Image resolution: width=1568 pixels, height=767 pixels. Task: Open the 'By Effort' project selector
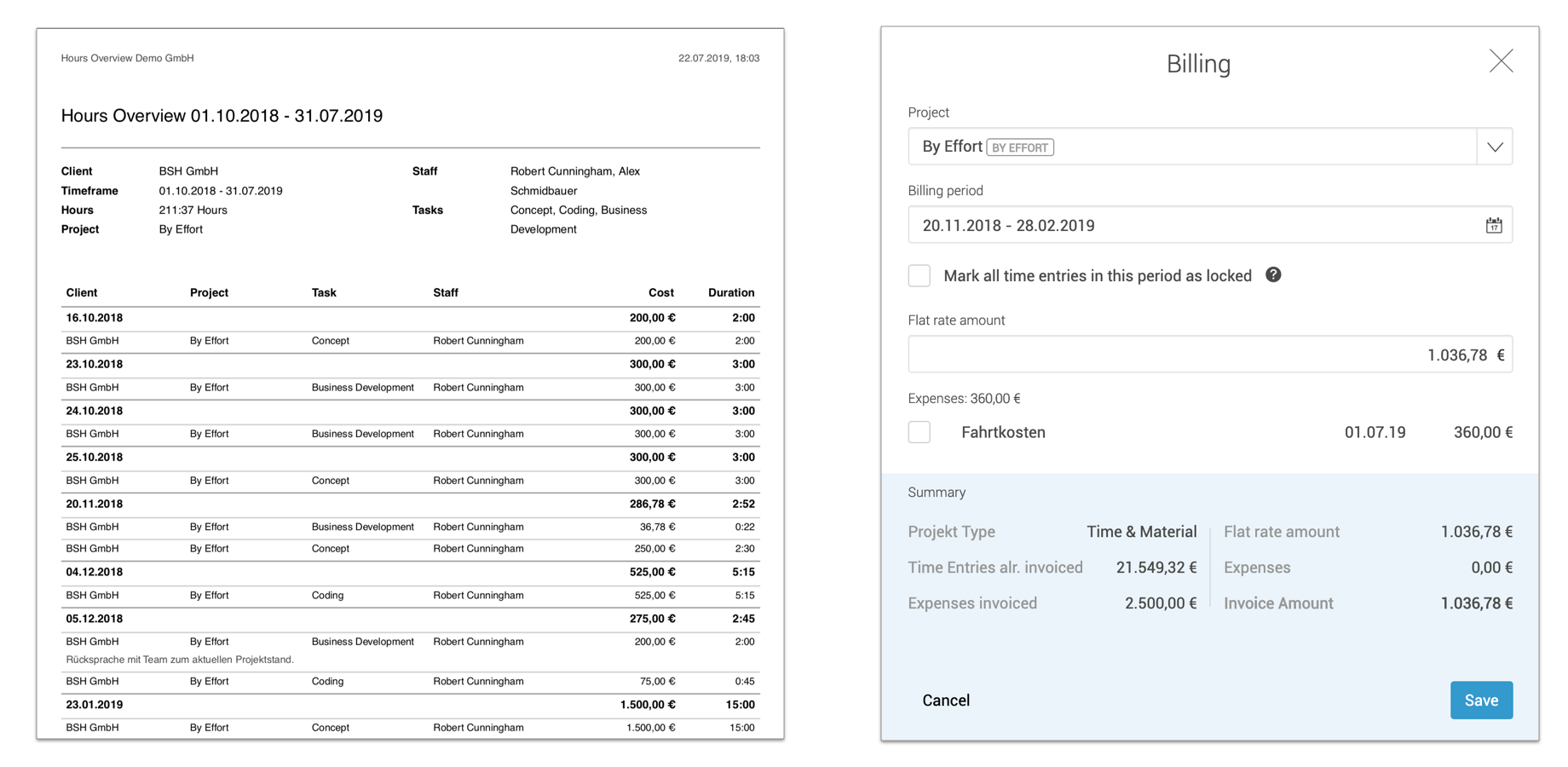[1191, 147]
